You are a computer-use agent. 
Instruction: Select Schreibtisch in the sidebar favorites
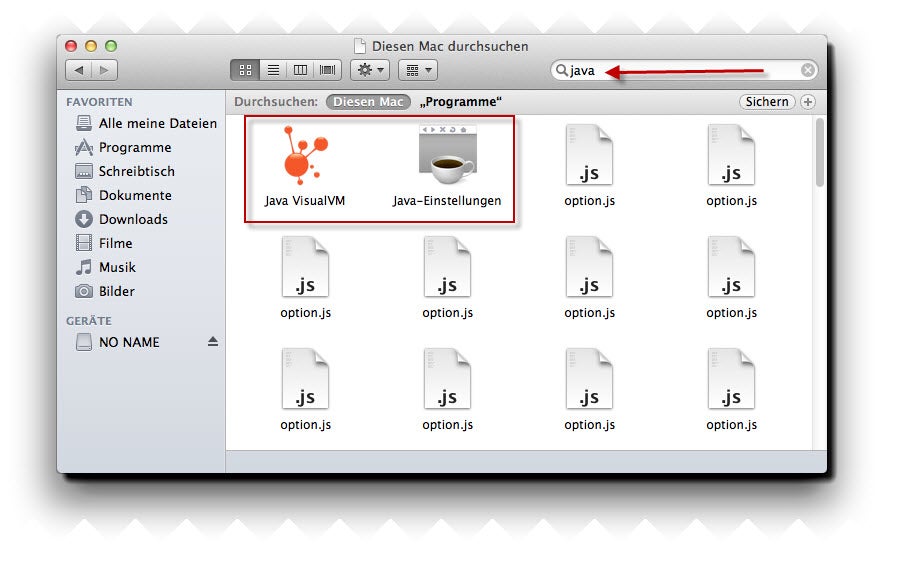[x=136, y=171]
